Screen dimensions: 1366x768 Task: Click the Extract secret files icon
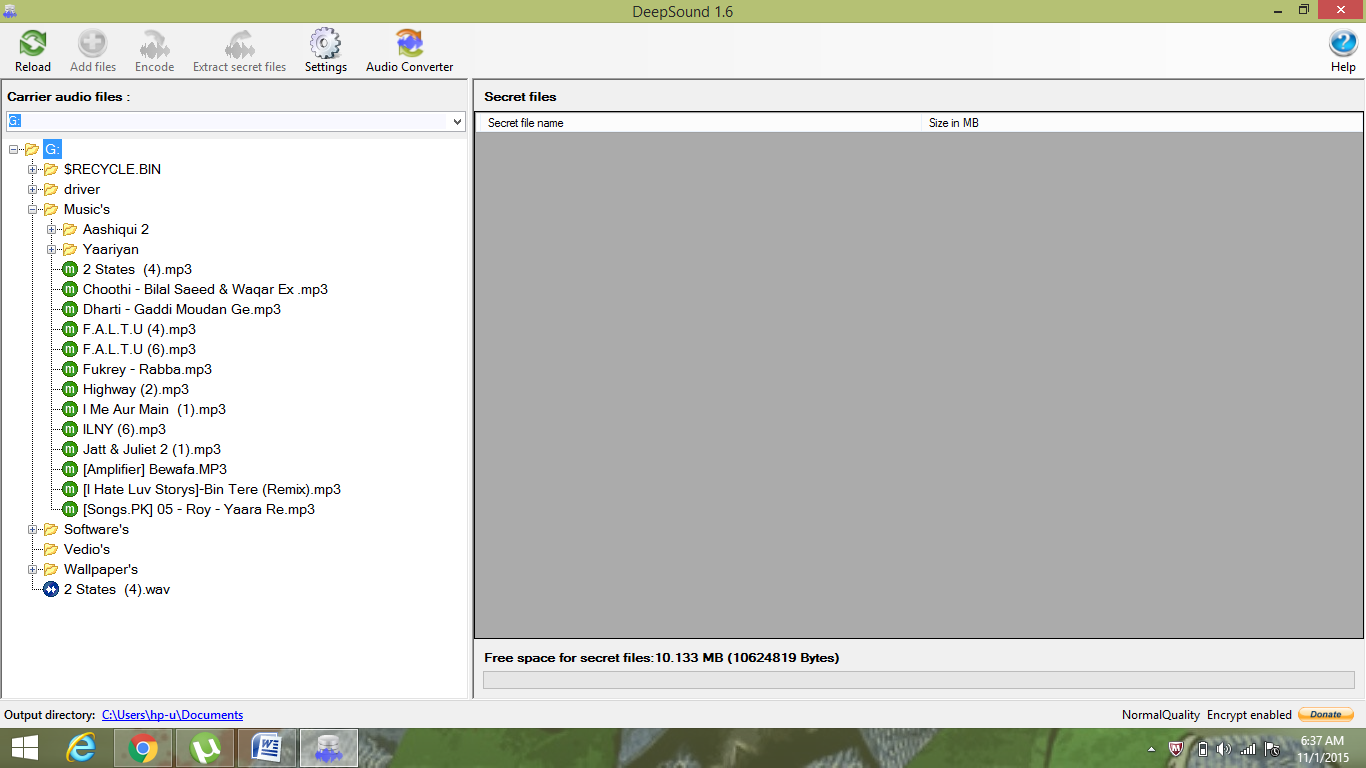(239, 44)
